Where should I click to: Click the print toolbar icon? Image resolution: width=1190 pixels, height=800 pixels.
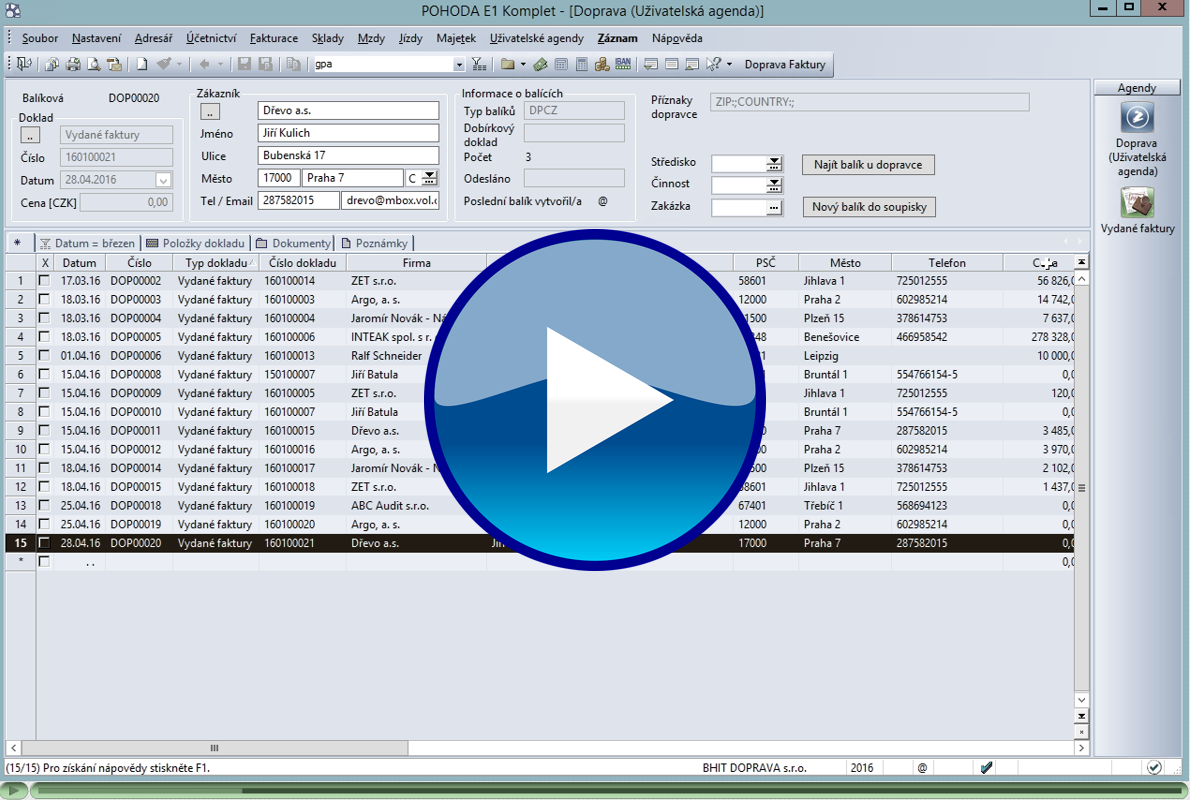[73, 65]
